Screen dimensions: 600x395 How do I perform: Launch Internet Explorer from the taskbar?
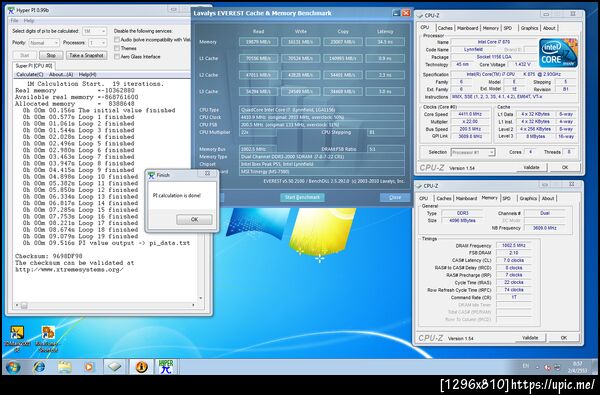39,367
